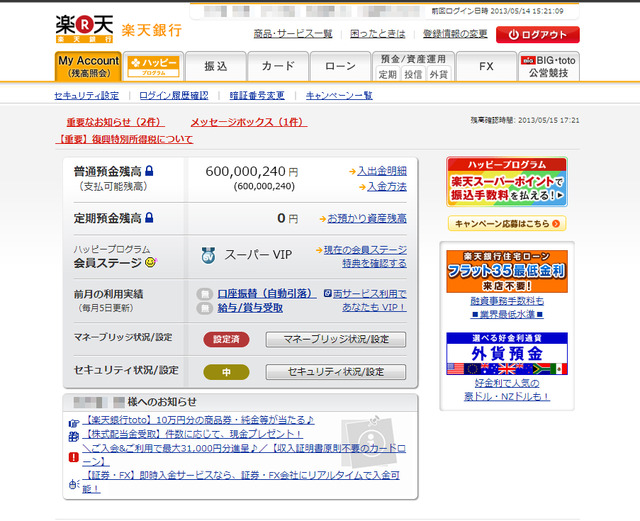The width and height of the screenshot is (640, 521).
Task: Switch to the ローン tab
Action: 340,67
